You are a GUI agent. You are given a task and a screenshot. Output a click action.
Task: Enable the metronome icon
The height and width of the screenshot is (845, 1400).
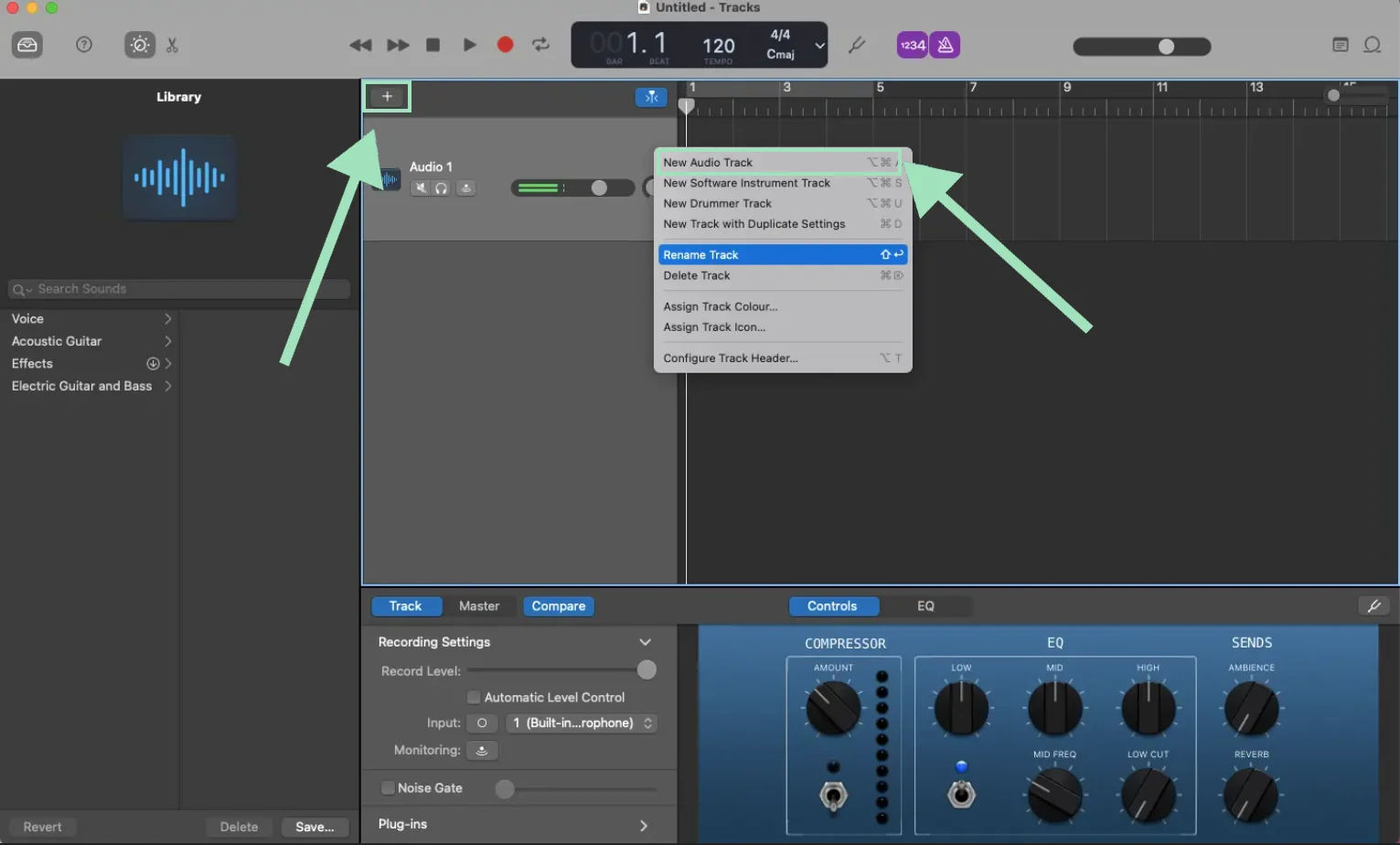944,44
